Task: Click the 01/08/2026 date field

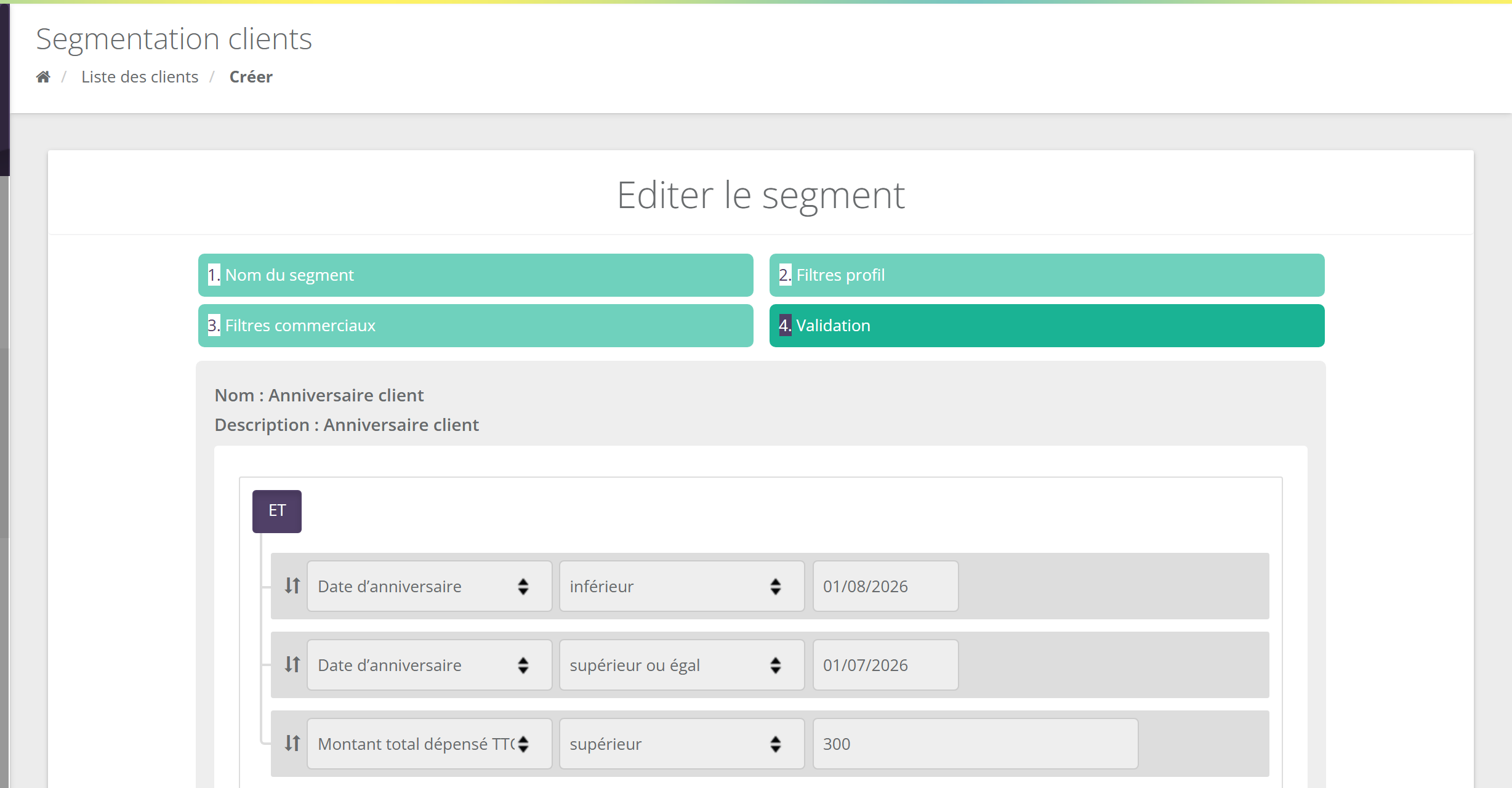Action: pyautogui.click(x=886, y=586)
